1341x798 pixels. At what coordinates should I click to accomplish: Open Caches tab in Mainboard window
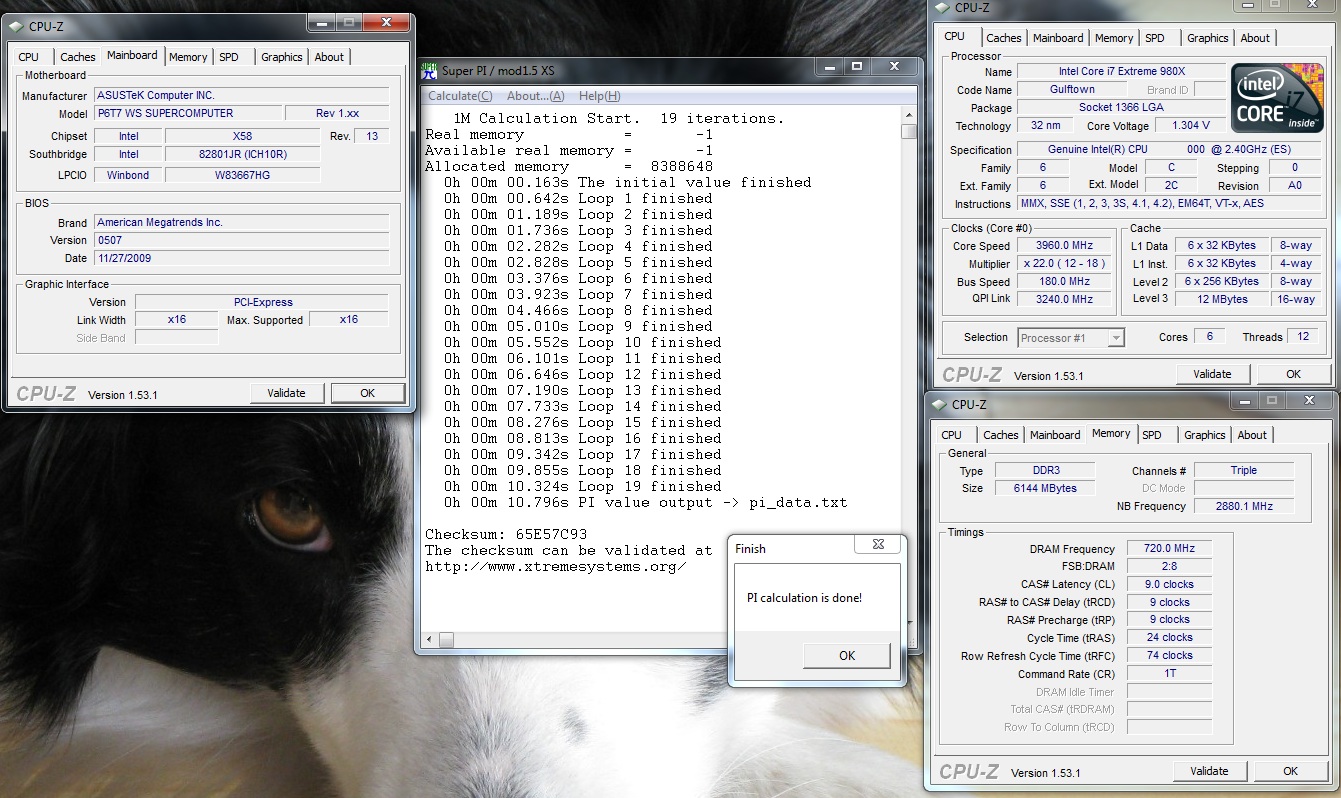pos(78,57)
